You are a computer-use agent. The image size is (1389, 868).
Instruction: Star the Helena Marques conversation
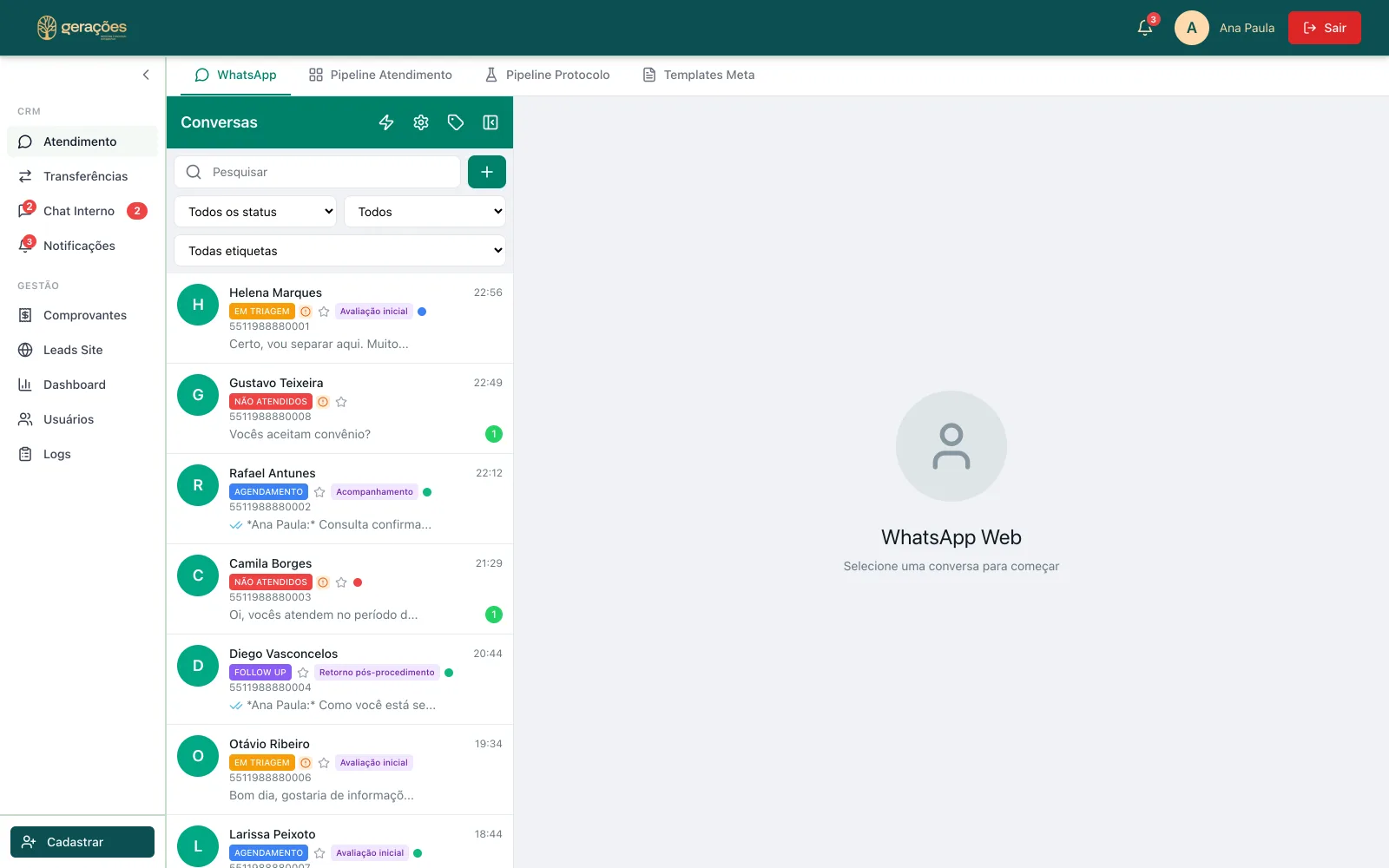[x=324, y=312]
